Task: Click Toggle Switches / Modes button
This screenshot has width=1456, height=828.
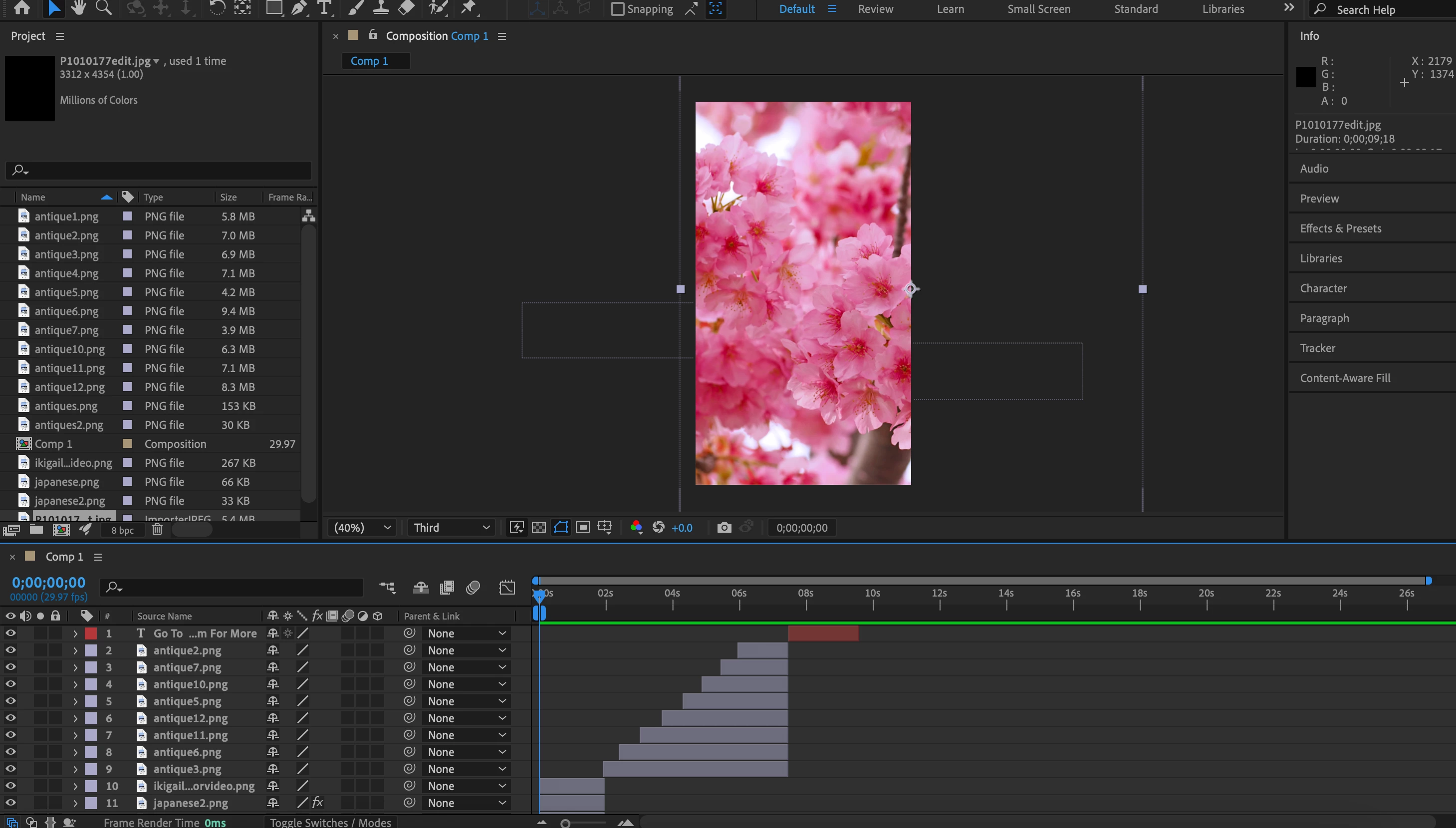Action: pos(330,823)
